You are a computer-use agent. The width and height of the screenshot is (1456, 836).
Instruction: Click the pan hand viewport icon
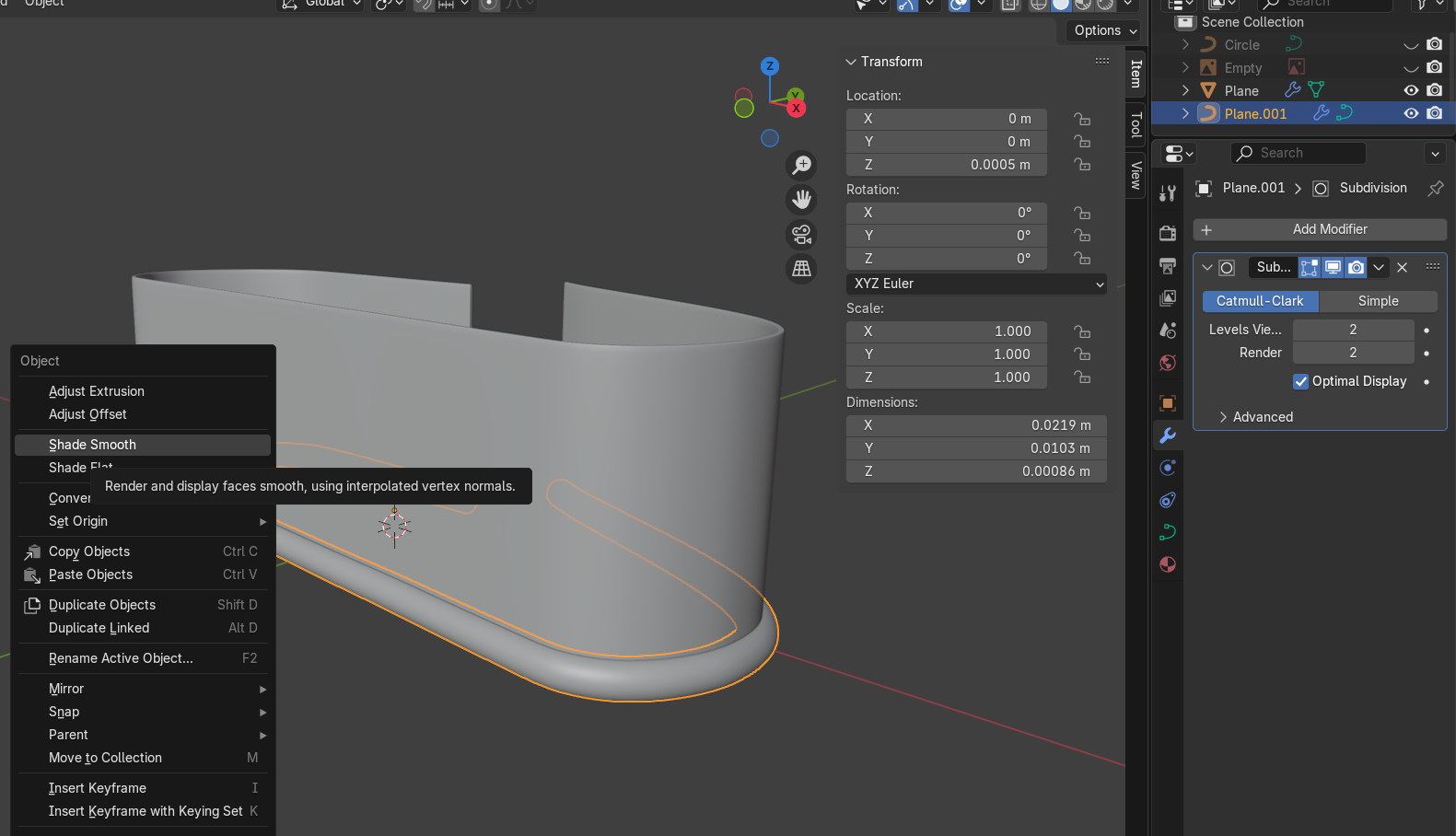802,199
